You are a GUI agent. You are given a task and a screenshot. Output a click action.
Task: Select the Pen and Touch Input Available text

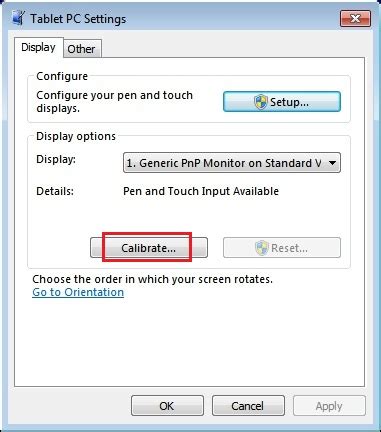pyautogui.click(x=201, y=191)
